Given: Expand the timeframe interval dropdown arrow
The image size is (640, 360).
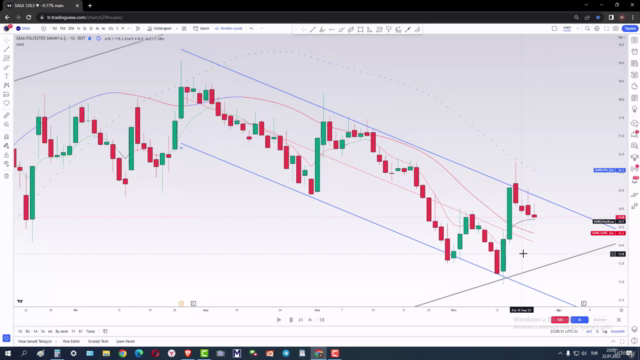Looking at the screenshot, I should [128, 29].
